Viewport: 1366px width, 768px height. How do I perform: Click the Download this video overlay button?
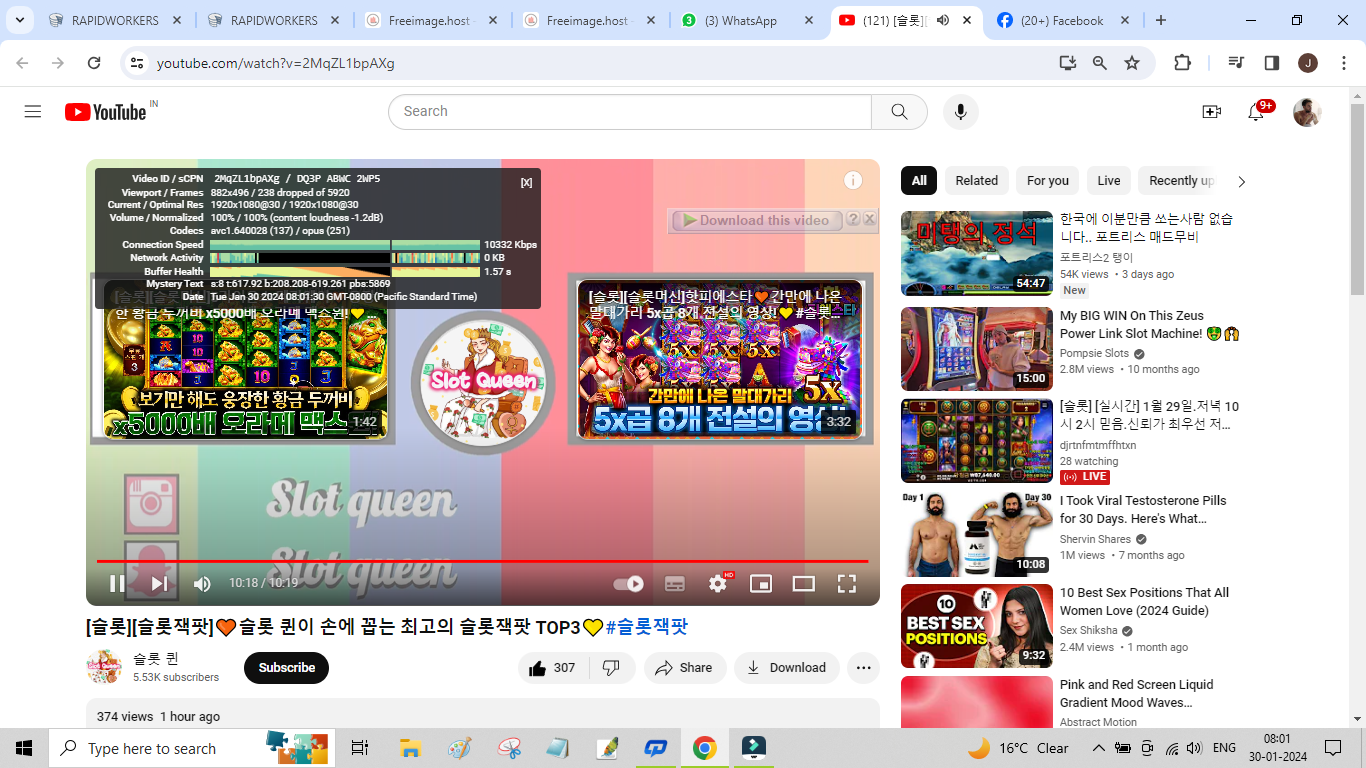point(756,220)
